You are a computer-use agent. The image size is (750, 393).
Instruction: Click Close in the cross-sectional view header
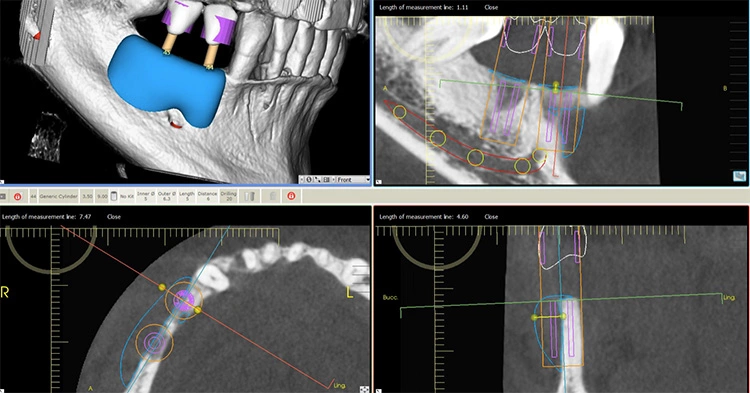[491, 217]
